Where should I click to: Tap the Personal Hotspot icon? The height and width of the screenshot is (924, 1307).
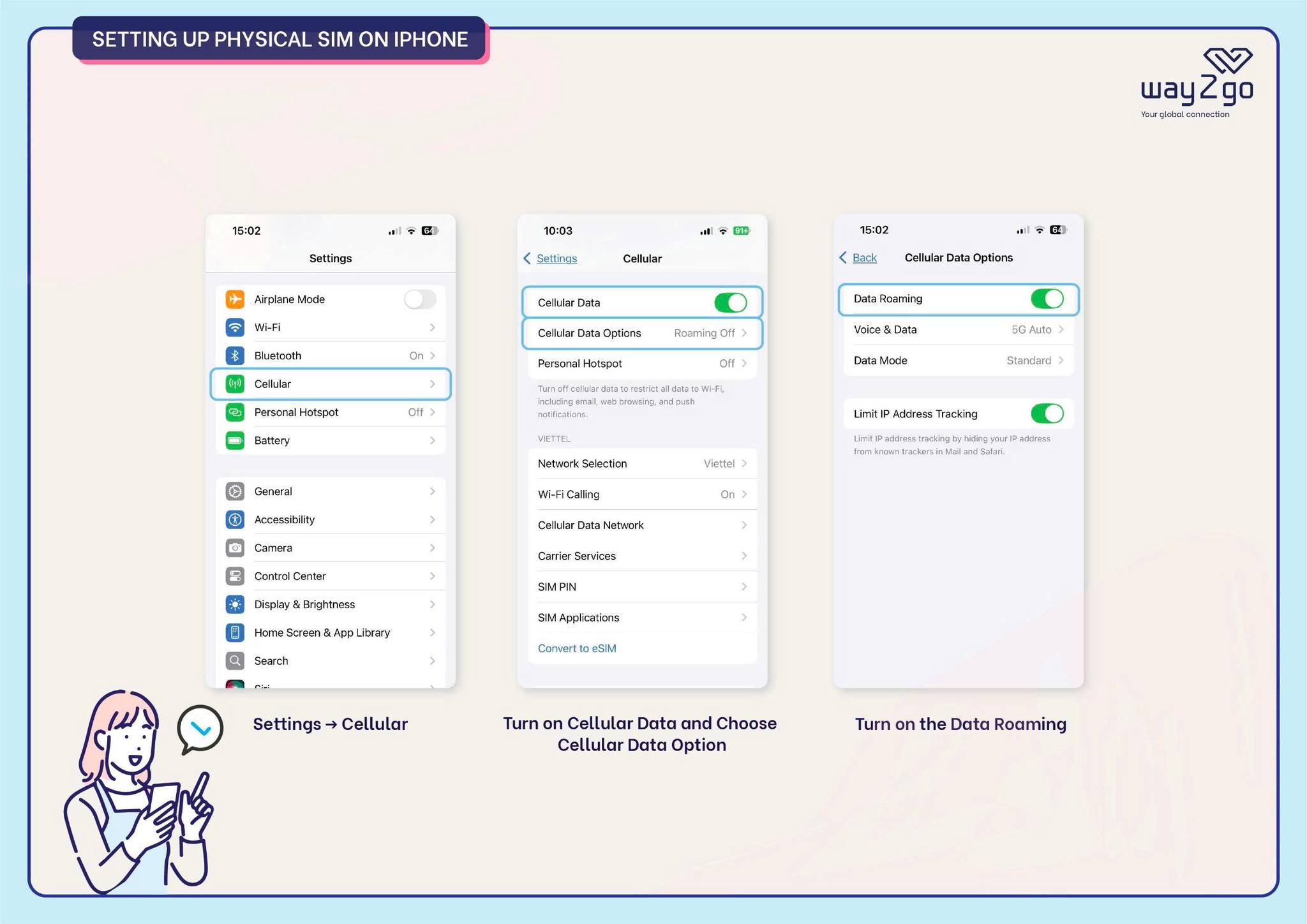234,413
